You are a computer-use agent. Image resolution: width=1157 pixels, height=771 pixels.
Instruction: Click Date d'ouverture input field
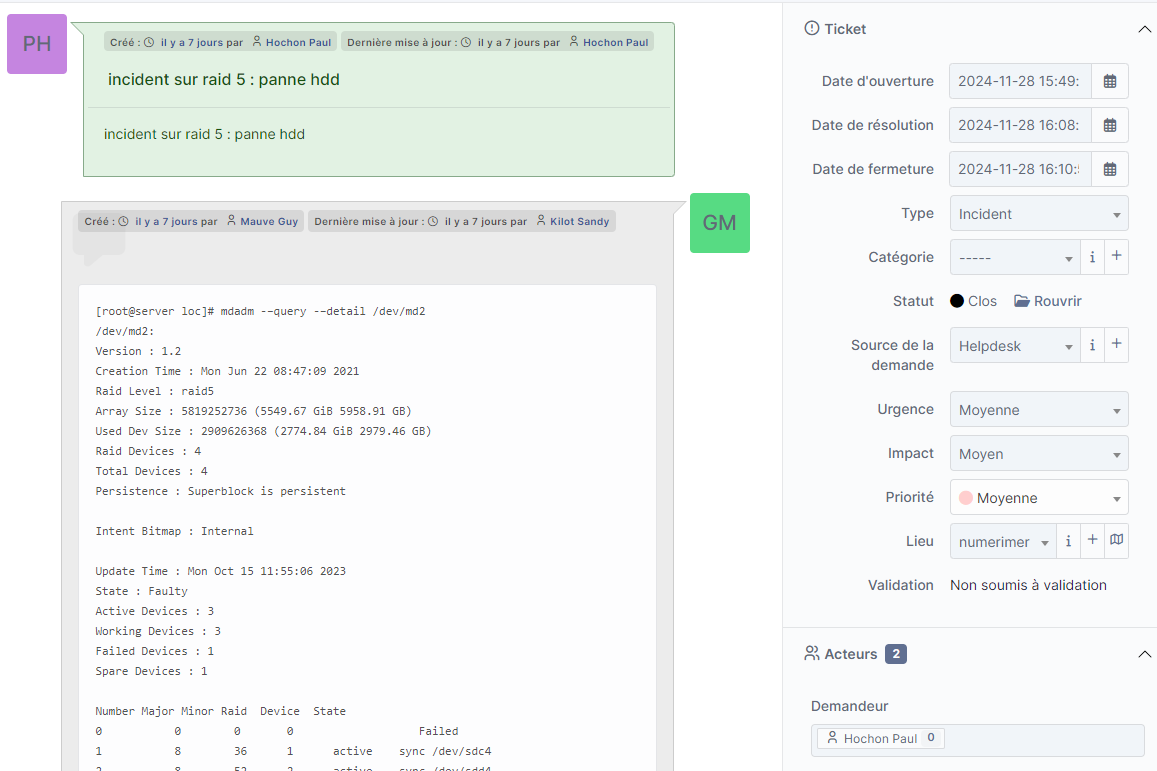[1018, 82]
